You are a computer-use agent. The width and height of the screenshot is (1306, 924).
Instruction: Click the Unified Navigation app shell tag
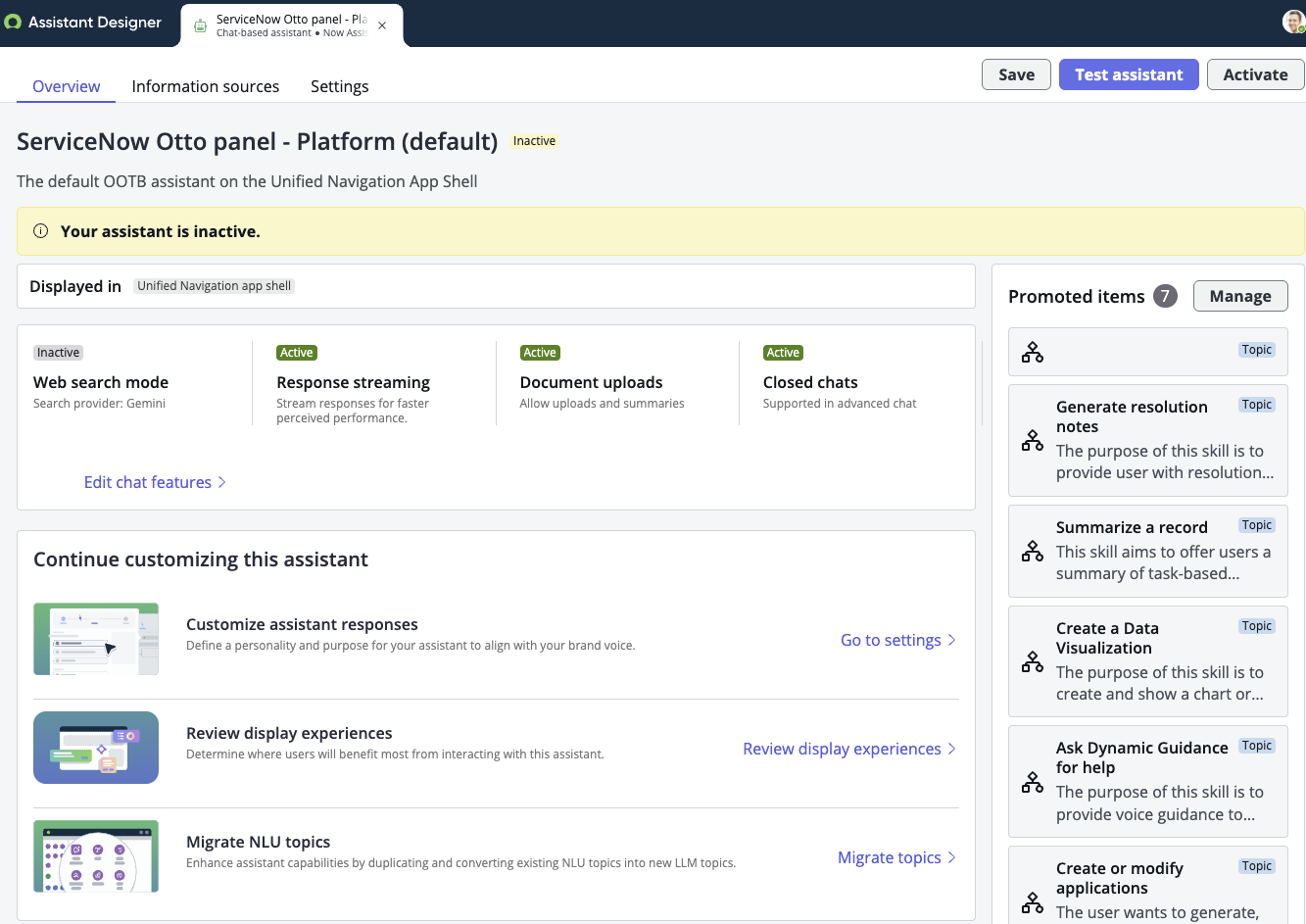[x=215, y=286]
